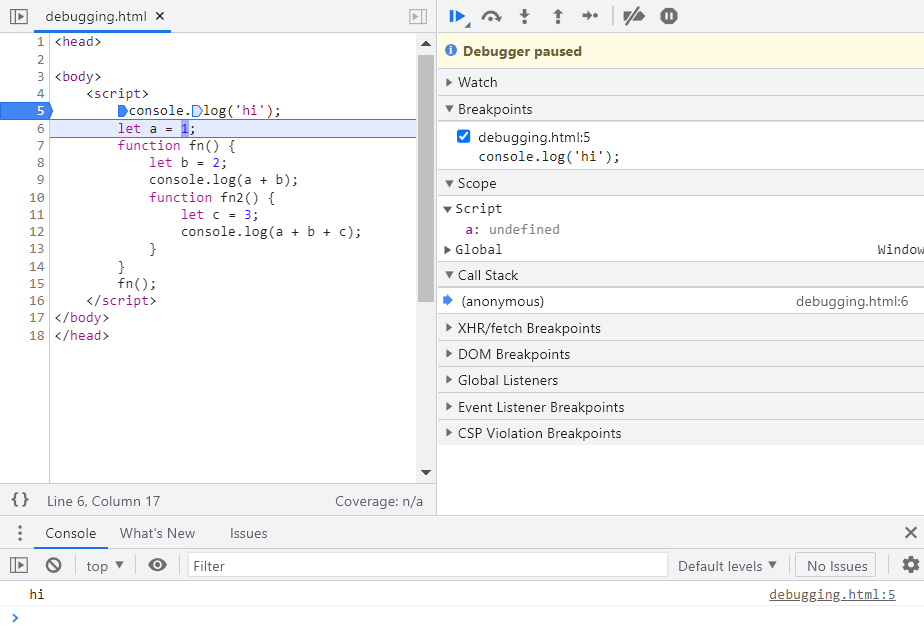Select the (anonymous) call stack frame
Screen dimensions: 924x631
(x=681, y=302)
